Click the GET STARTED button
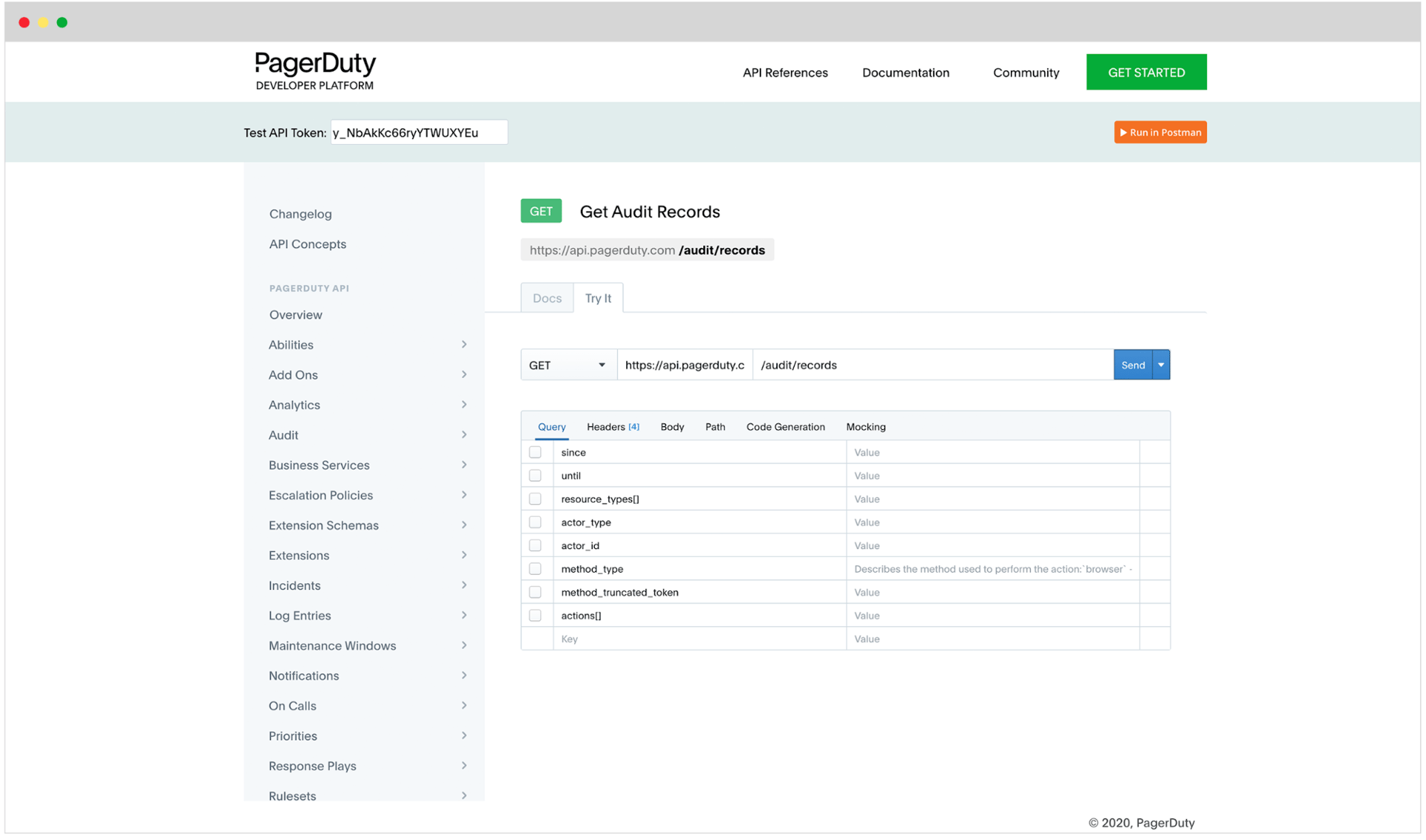1426x840 pixels. click(x=1146, y=73)
